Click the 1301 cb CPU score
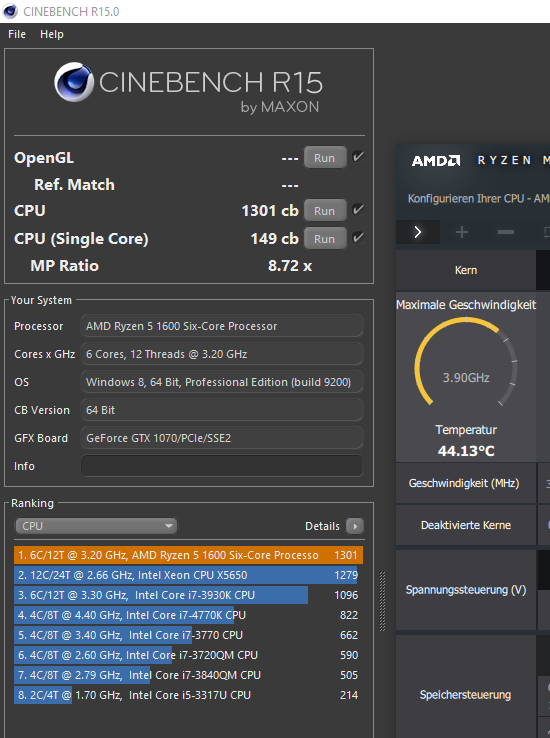The height and width of the screenshot is (738, 550). pyautogui.click(x=270, y=210)
